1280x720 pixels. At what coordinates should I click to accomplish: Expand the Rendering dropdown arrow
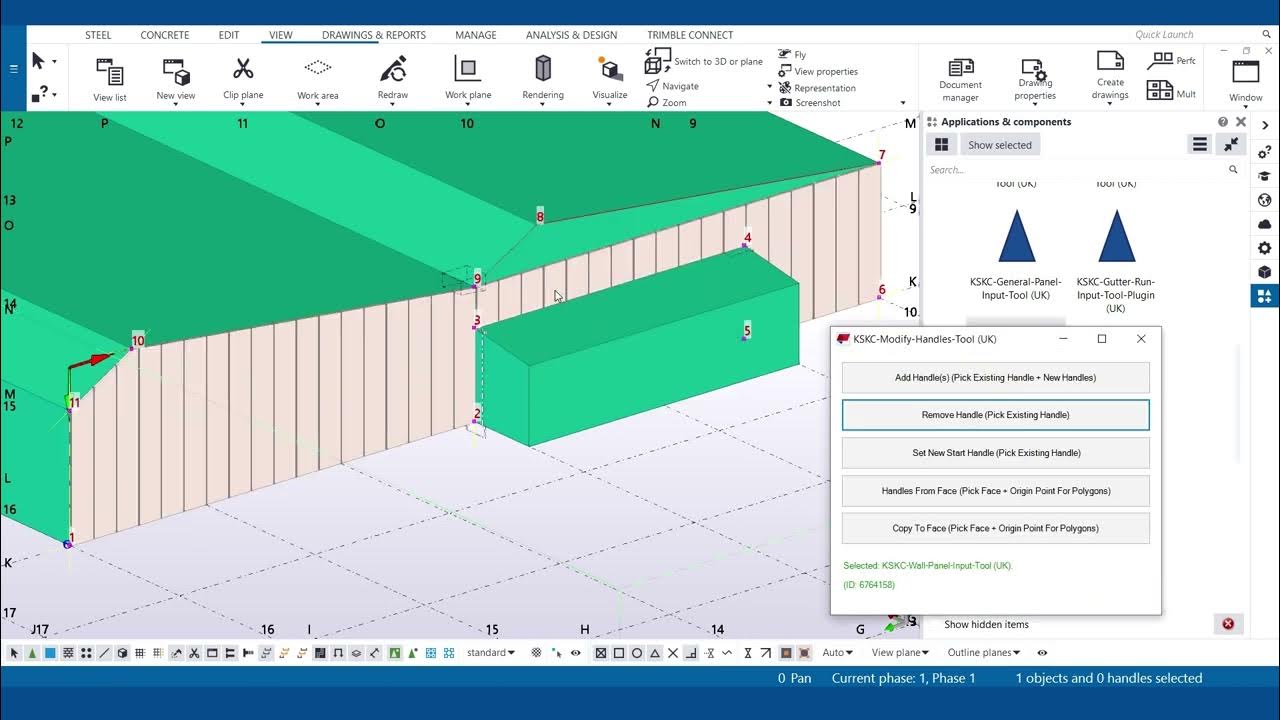click(543, 104)
